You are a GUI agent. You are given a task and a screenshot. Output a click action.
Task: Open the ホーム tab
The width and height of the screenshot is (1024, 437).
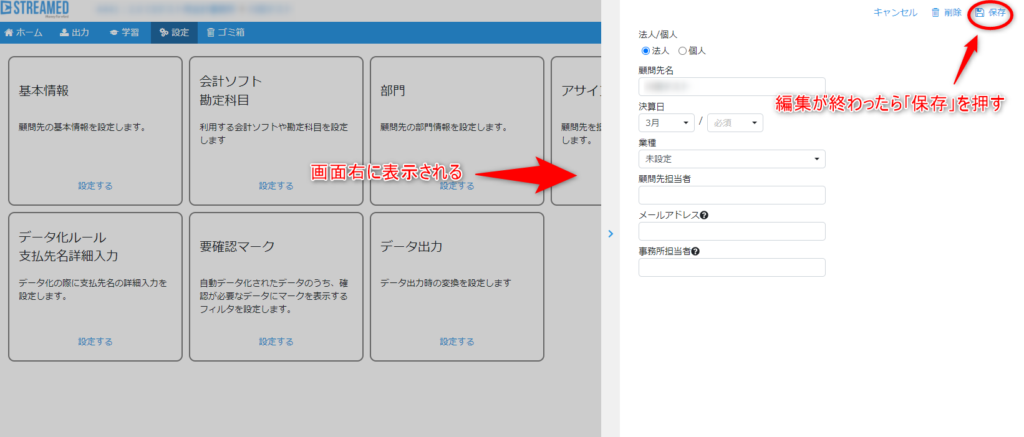24,33
